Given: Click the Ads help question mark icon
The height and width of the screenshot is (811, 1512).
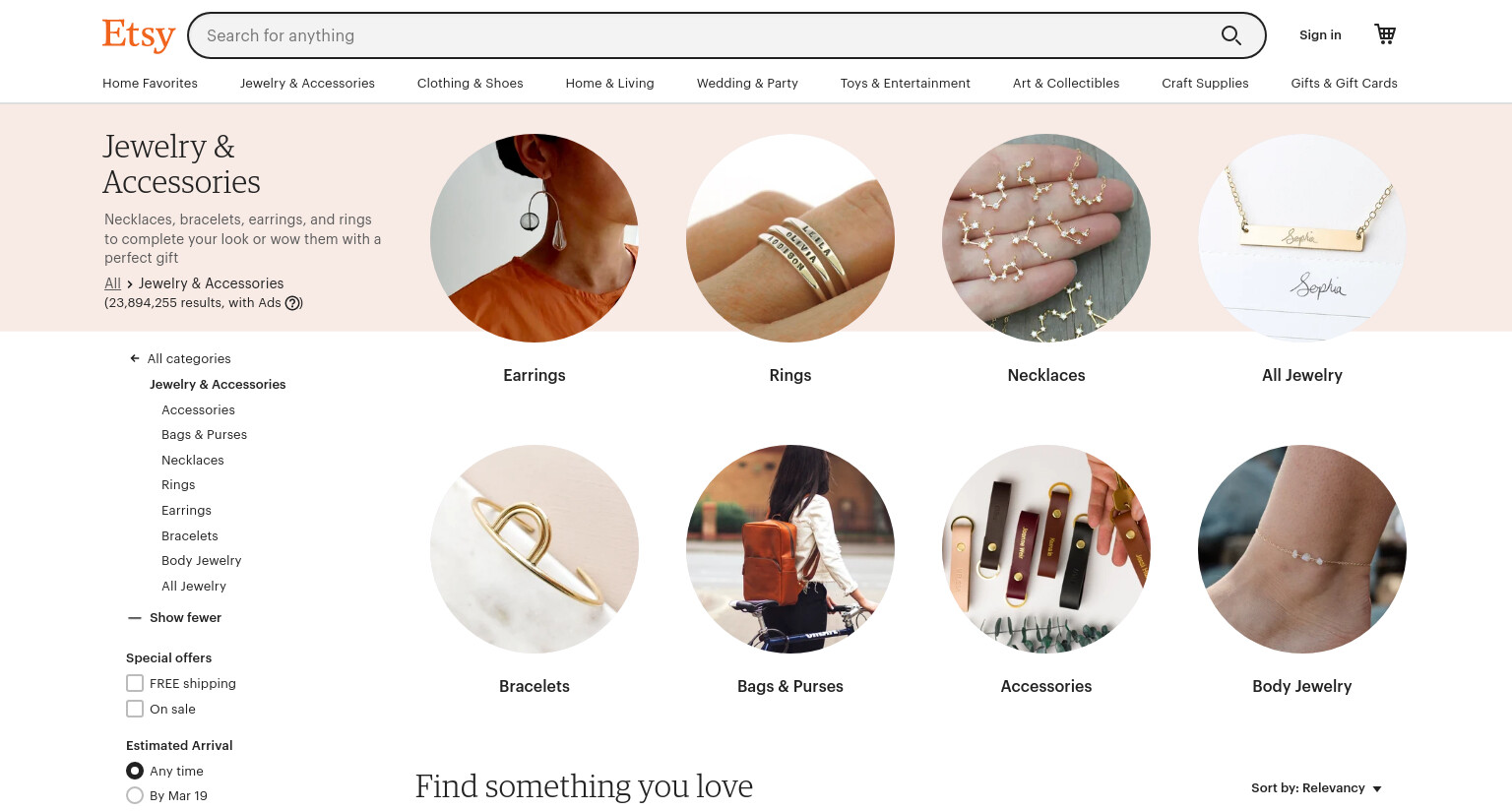Looking at the screenshot, I should click(293, 303).
